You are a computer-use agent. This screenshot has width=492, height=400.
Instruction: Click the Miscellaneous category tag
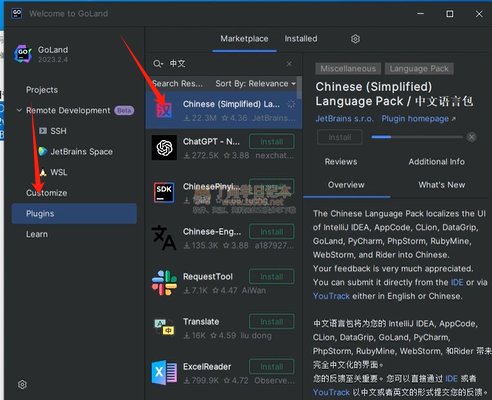coord(348,69)
